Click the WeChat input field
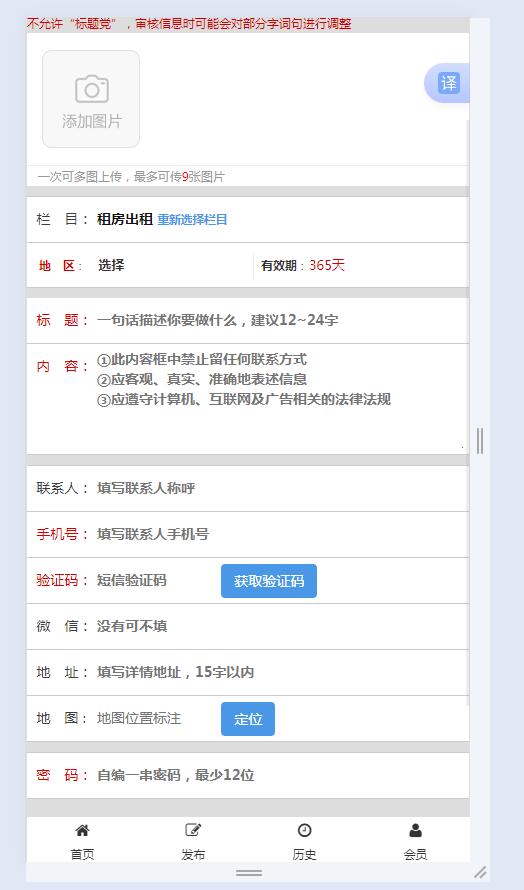 click(281, 626)
